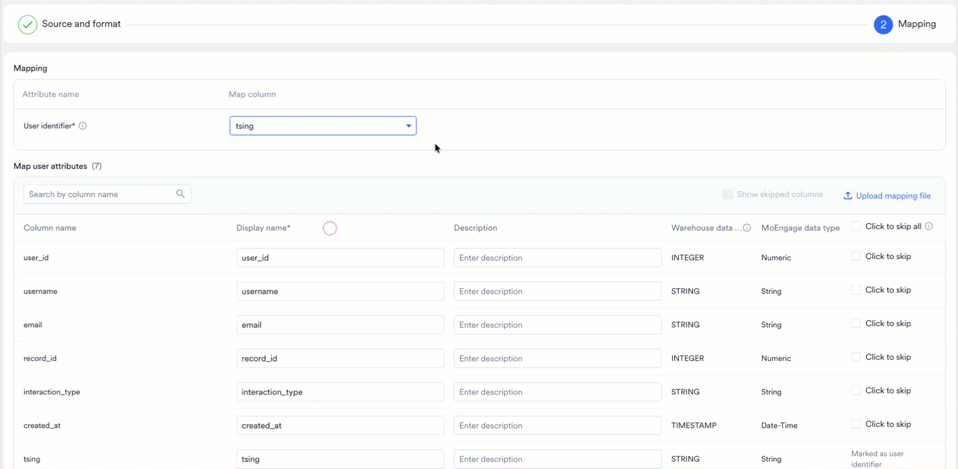Click info icon next to Click to skip all
This screenshot has height=469, width=958.
pyautogui.click(x=929, y=227)
